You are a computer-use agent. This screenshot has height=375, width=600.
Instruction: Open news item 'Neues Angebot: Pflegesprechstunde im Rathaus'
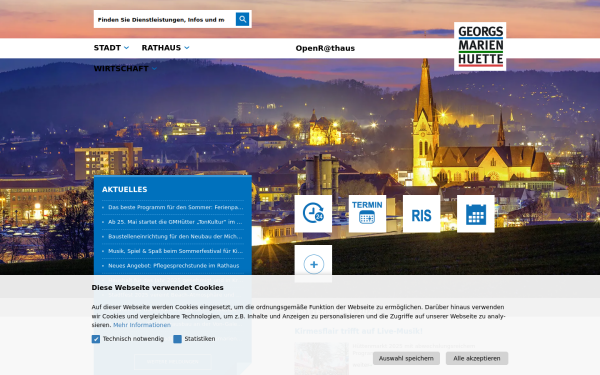coord(174,266)
